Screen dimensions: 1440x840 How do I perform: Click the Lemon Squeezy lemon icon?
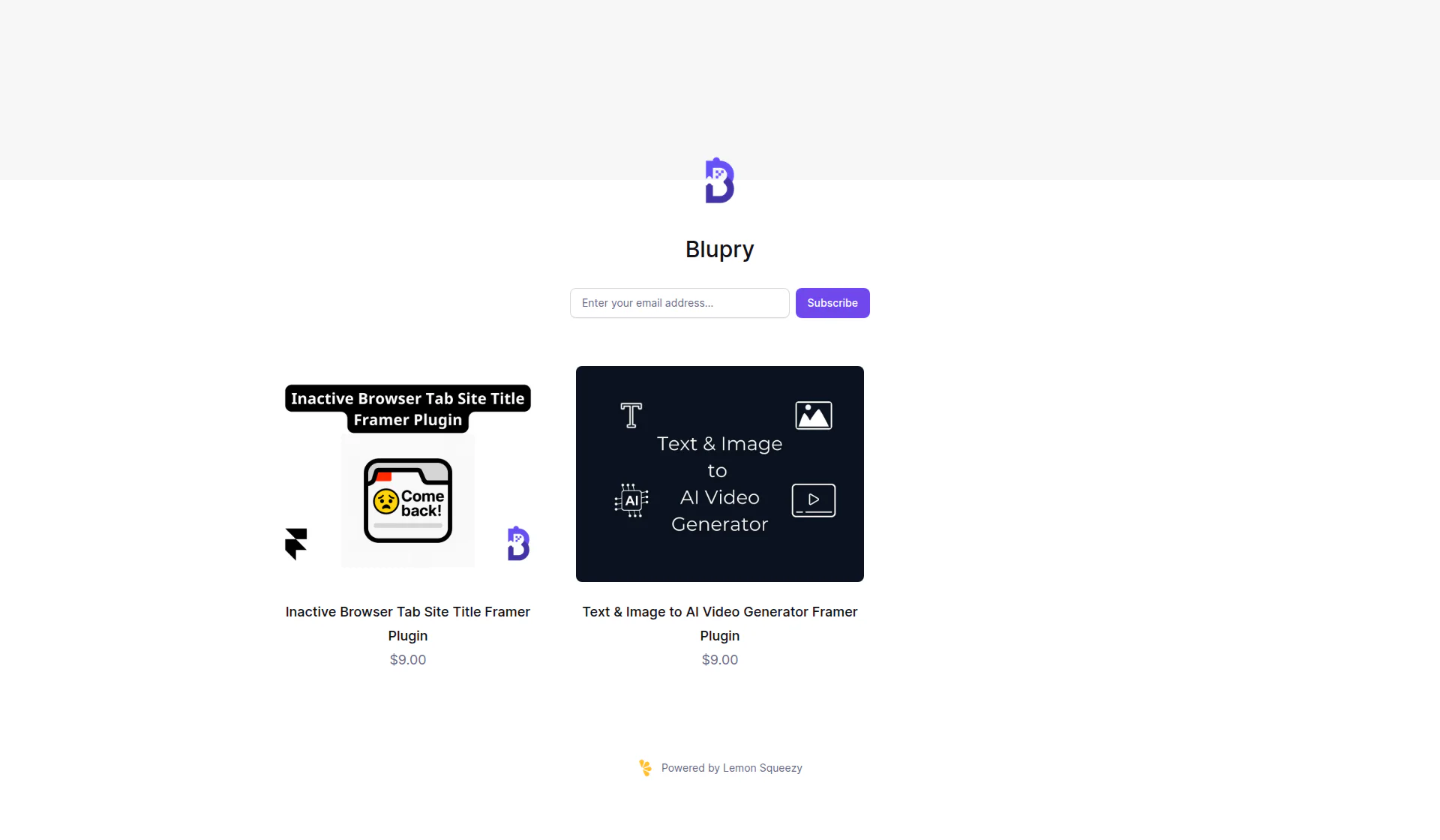(646, 768)
